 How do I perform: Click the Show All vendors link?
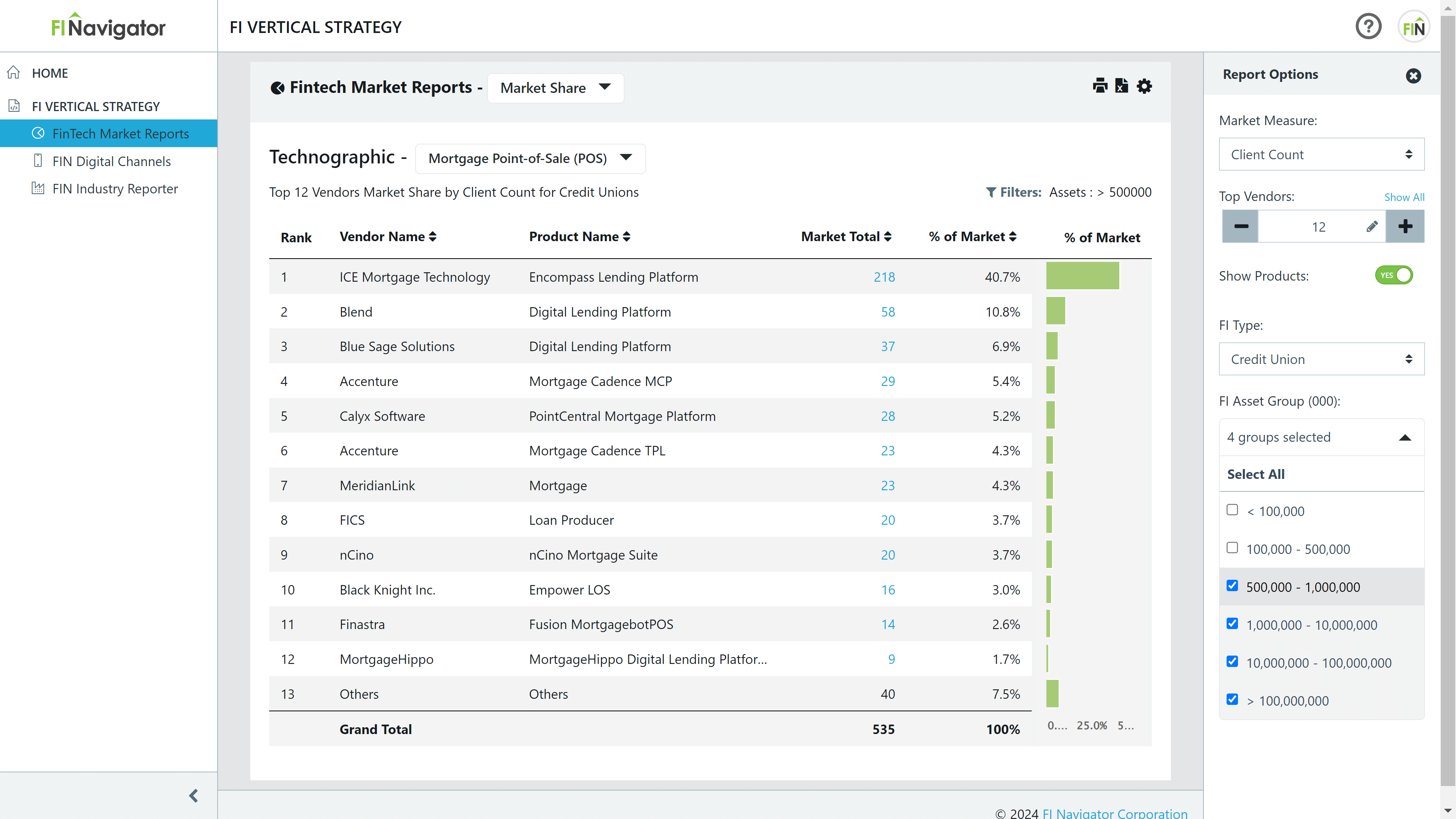(1404, 197)
